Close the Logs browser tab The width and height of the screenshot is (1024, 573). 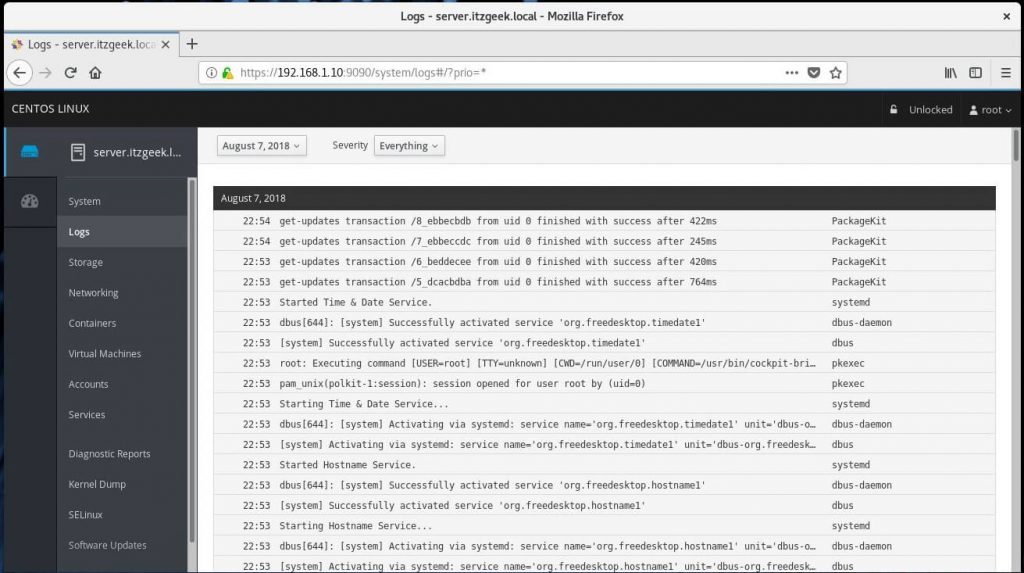(x=165, y=44)
